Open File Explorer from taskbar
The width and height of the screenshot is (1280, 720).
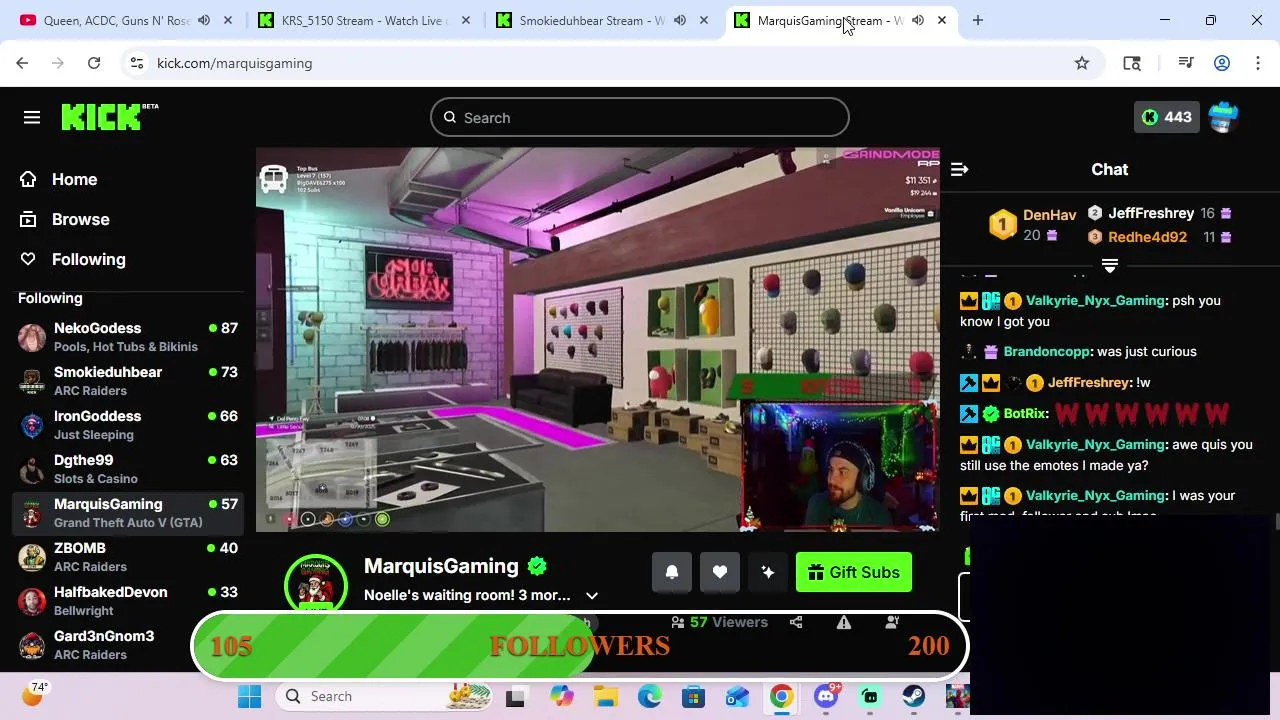(605, 696)
